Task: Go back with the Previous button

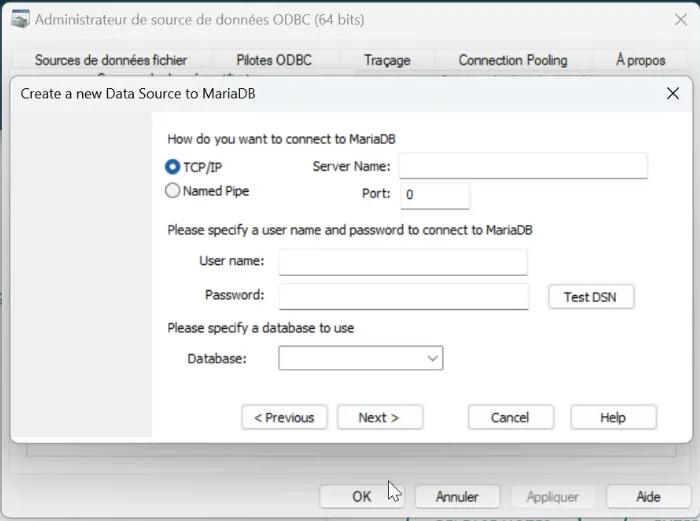Action: [284, 417]
